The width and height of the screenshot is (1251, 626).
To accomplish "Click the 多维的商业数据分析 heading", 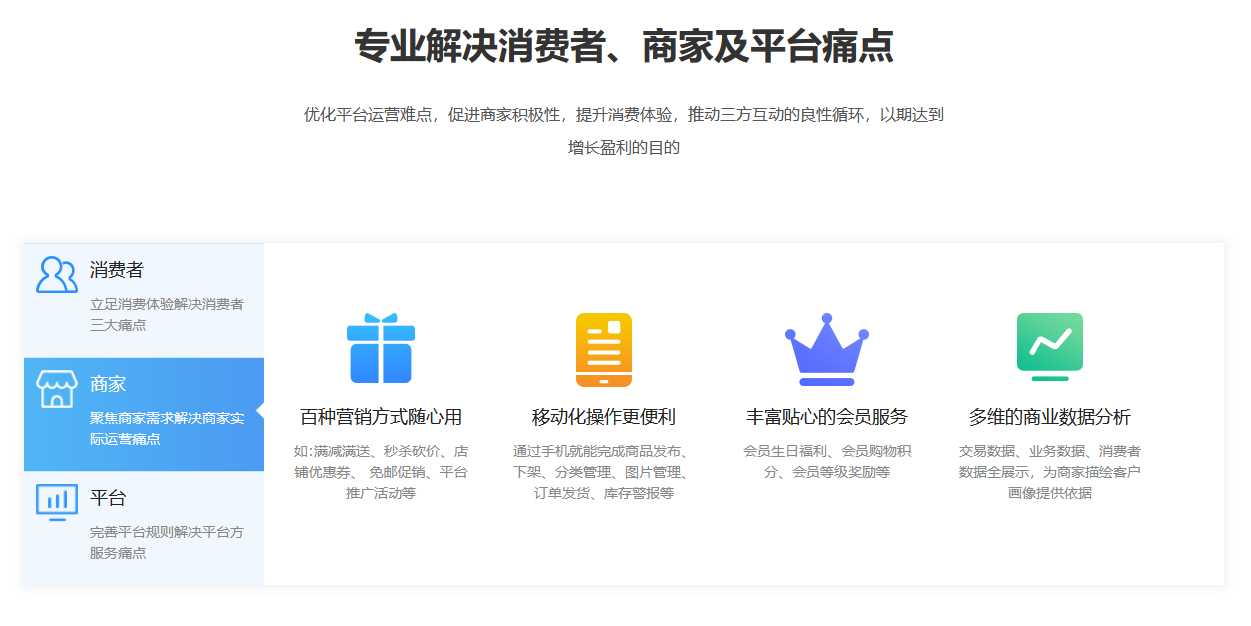I will tap(1050, 417).
